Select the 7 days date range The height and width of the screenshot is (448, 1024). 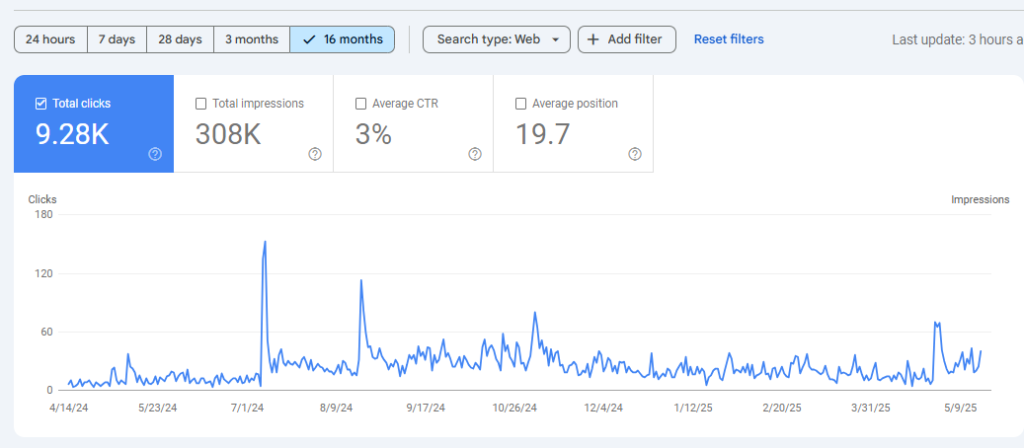click(x=117, y=39)
